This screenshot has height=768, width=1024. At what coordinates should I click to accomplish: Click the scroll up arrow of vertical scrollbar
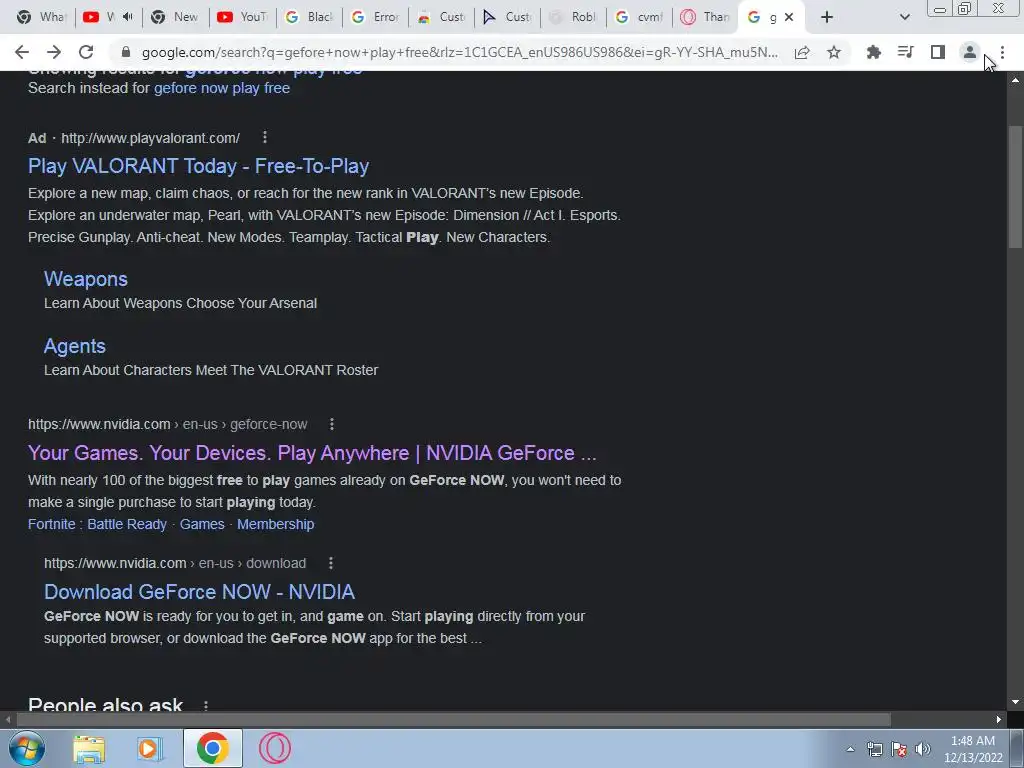pos(1015,80)
